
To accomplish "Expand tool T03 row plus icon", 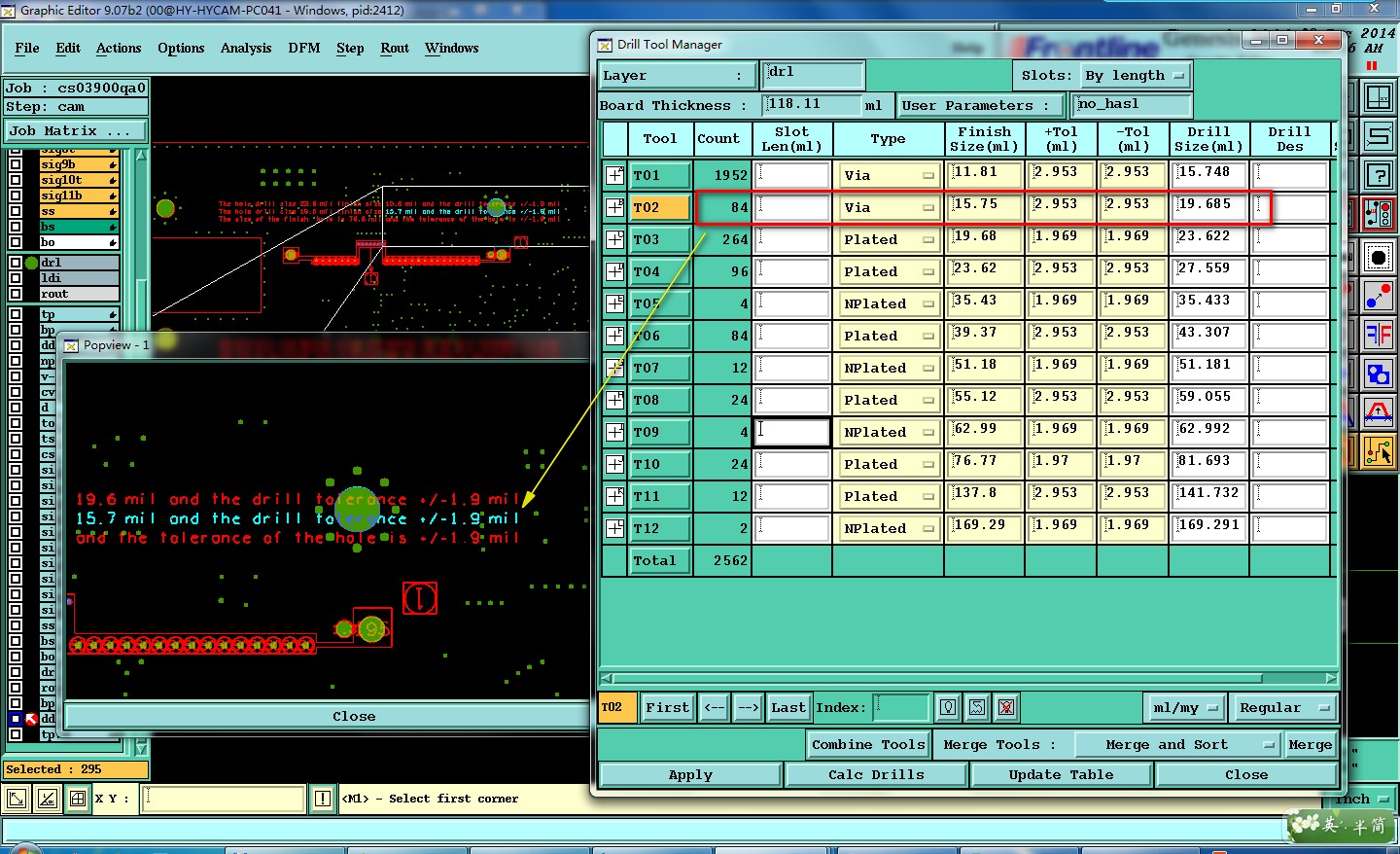I will (x=615, y=239).
